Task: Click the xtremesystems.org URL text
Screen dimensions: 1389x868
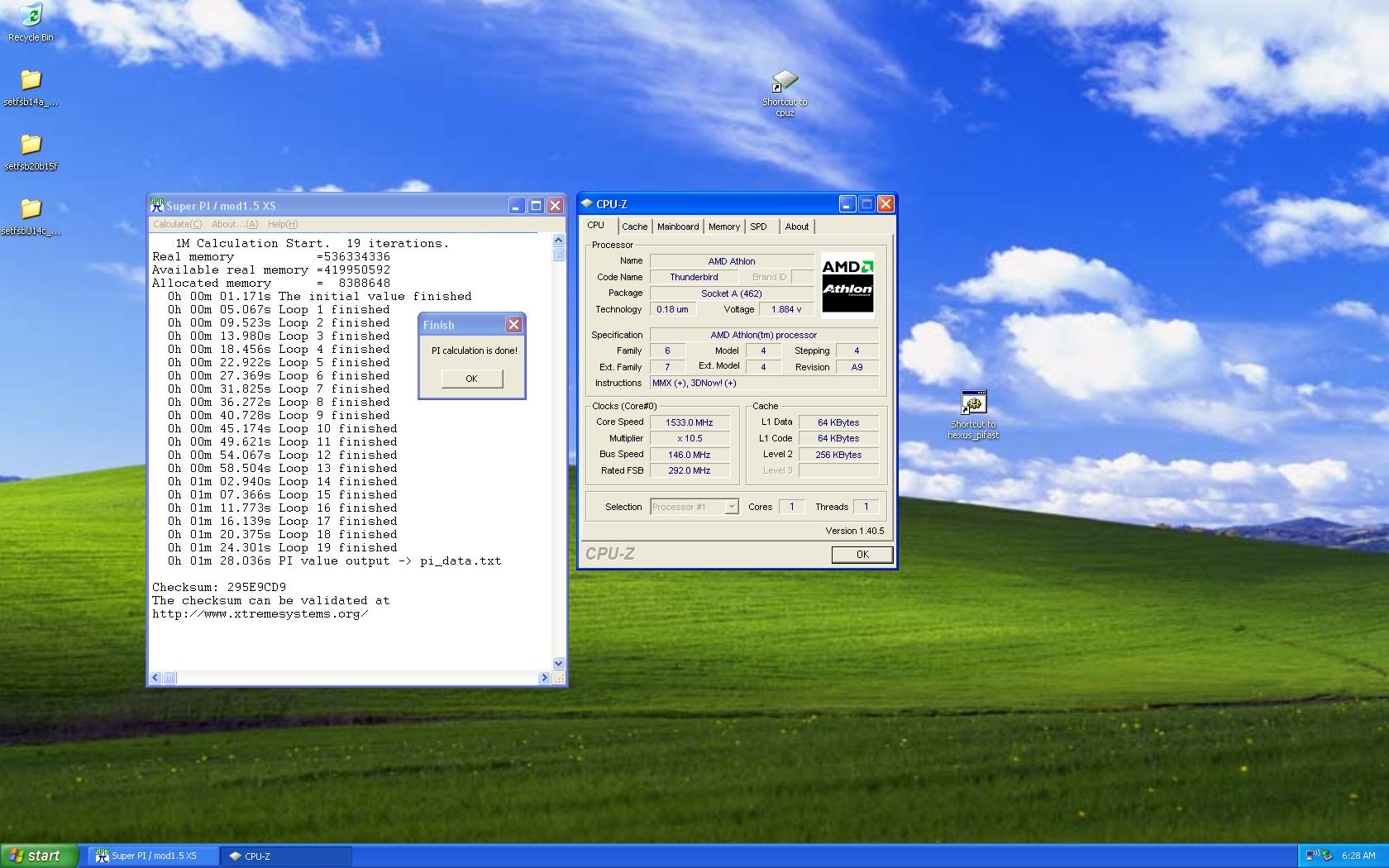Action: (x=260, y=614)
